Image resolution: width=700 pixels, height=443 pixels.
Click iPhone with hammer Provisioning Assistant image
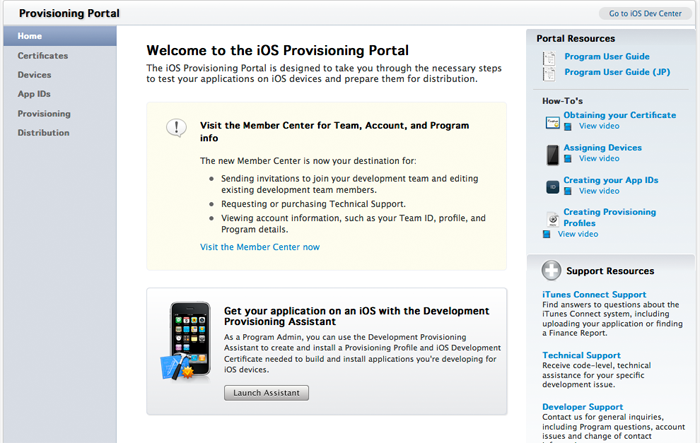pyautogui.click(x=185, y=342)
